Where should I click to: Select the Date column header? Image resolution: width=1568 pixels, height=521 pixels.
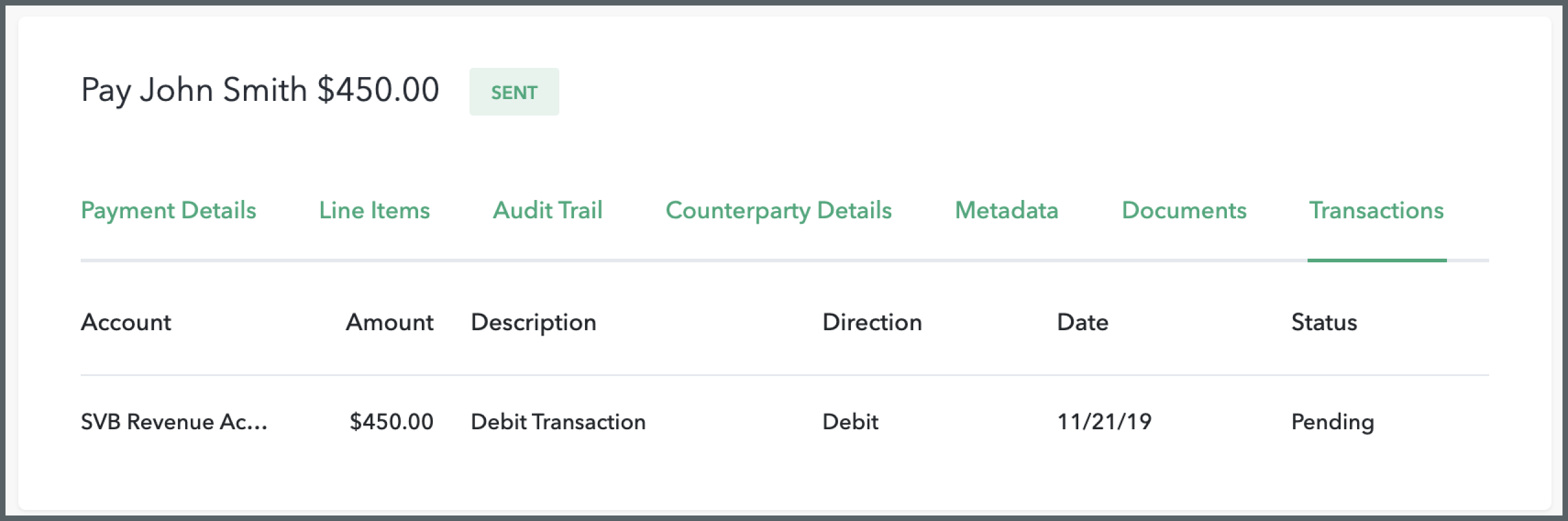[1082, 322]
